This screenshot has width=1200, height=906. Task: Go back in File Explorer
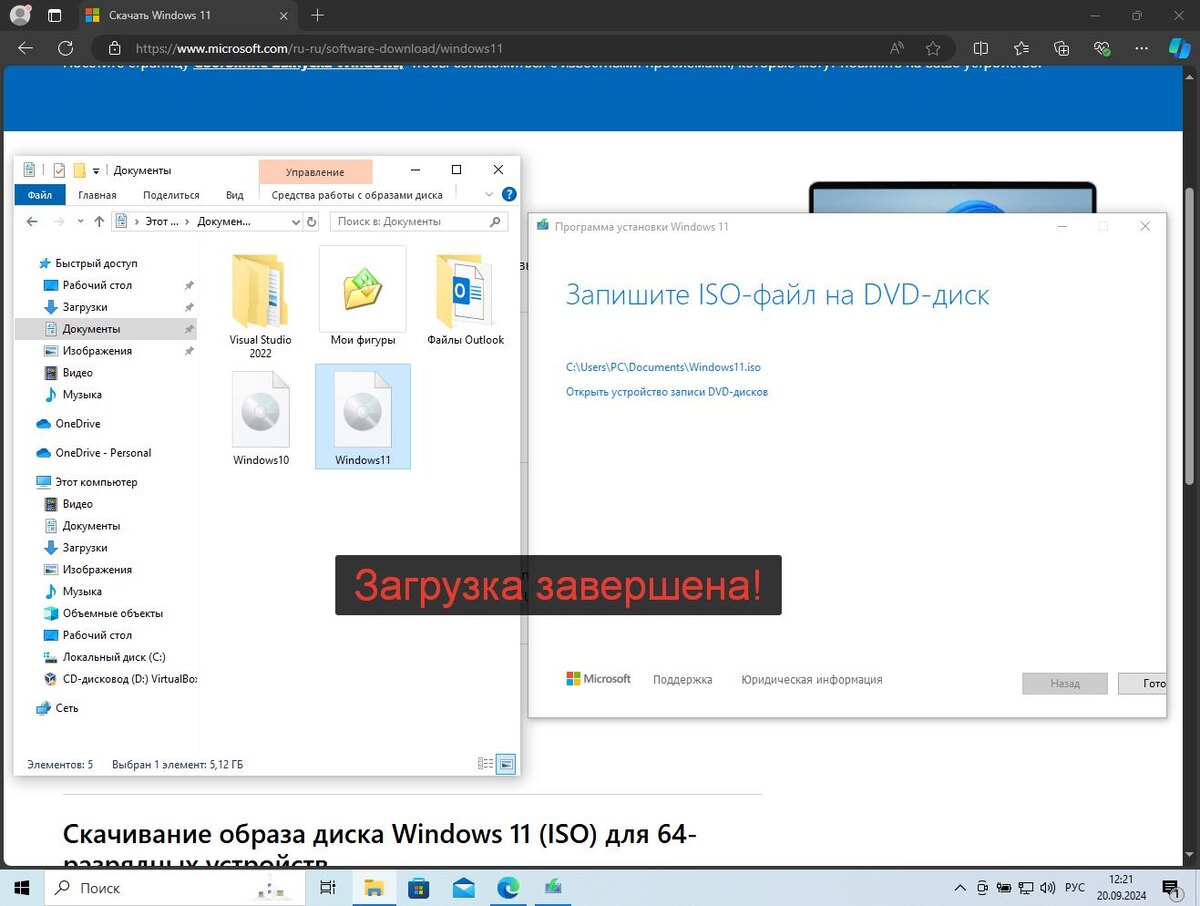(x=32, y=221)
